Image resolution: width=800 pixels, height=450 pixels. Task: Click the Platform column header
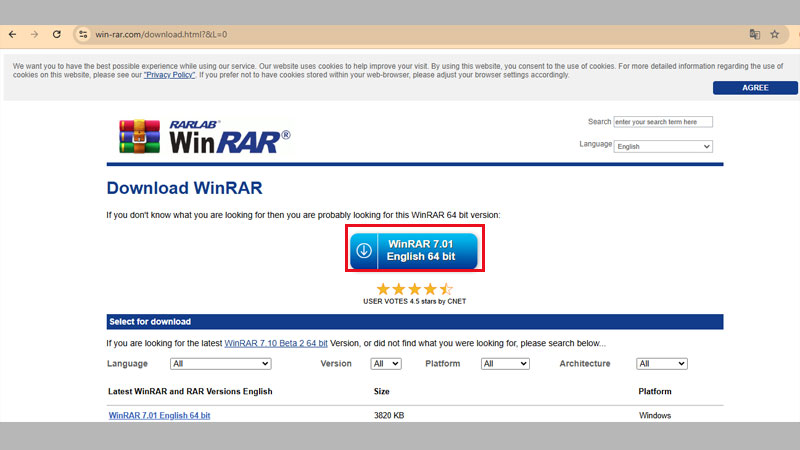[655, 391]
